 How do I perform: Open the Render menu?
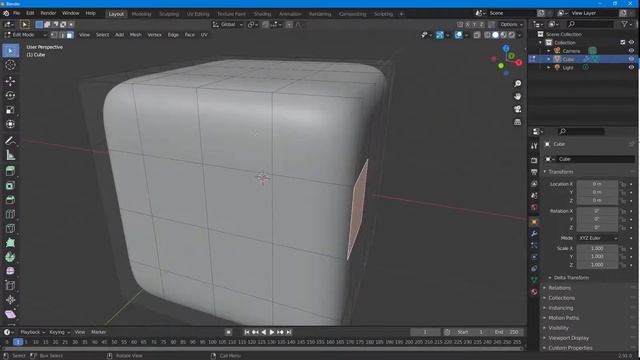click(x=48, y=13)
